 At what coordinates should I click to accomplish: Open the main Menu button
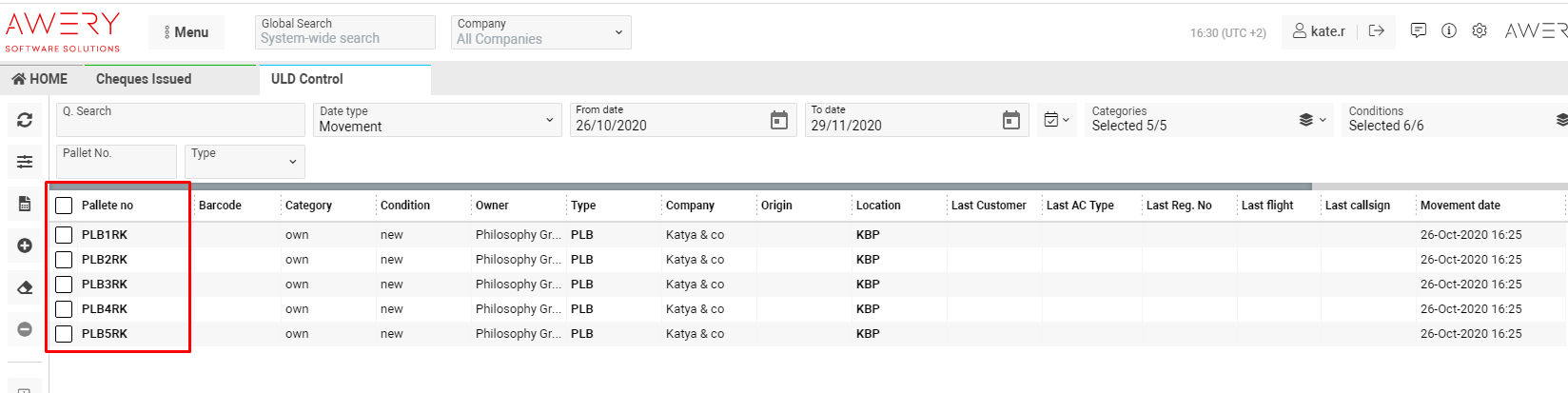click(x=186, y=32)
